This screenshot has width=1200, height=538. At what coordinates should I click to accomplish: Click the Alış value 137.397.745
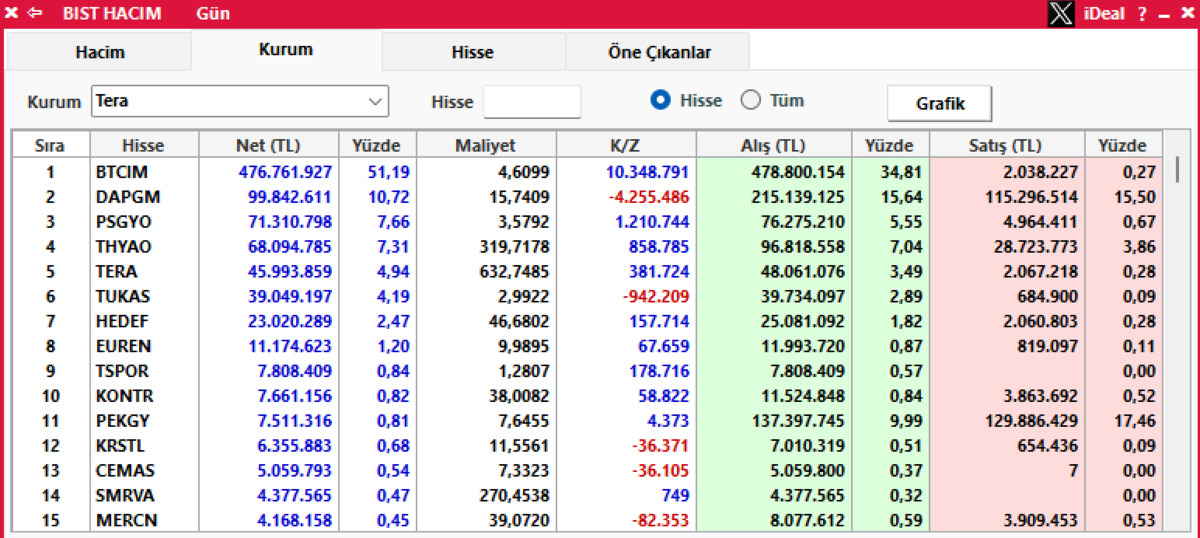(798, 421)
